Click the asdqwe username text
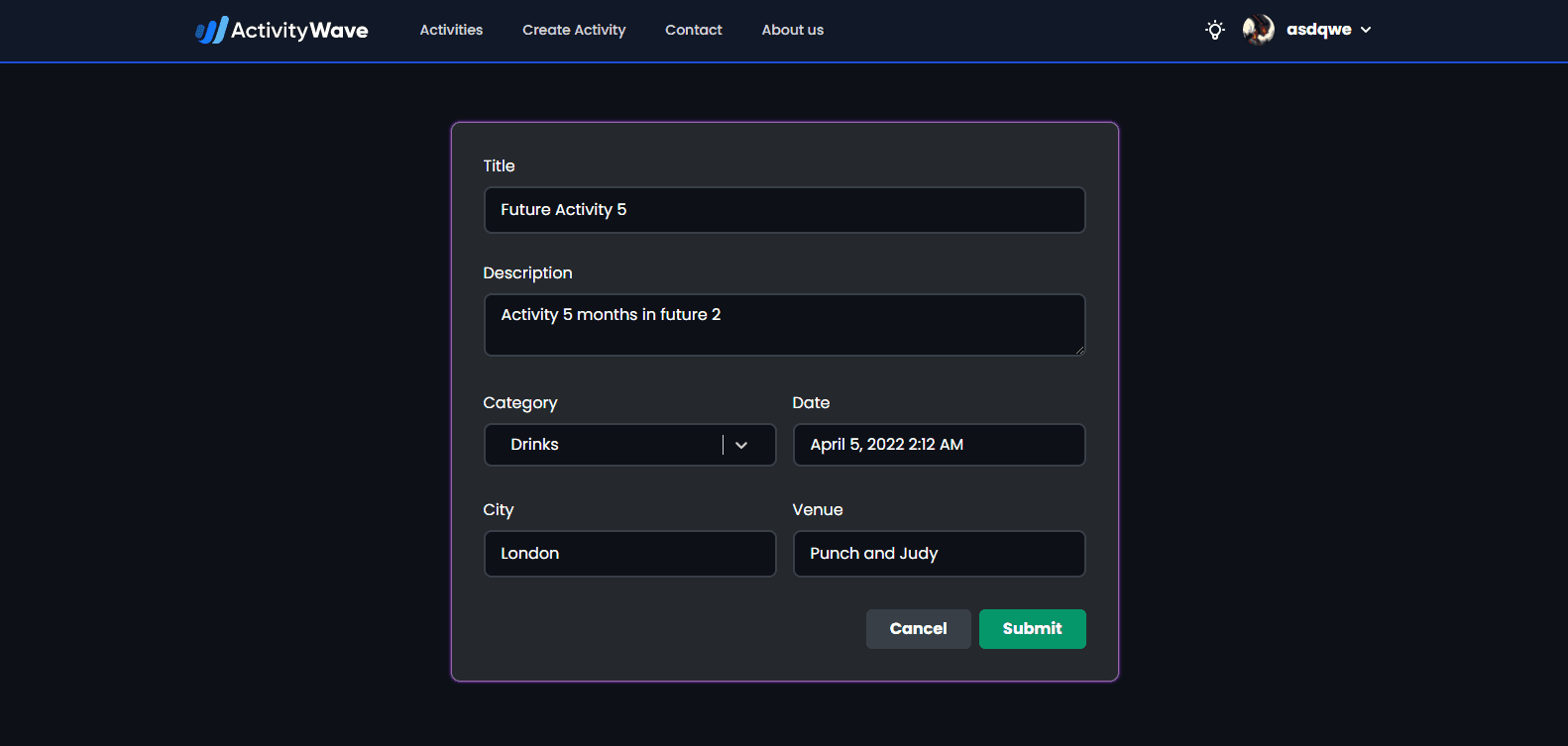 pyautogui.click(x=1318, y=30)
